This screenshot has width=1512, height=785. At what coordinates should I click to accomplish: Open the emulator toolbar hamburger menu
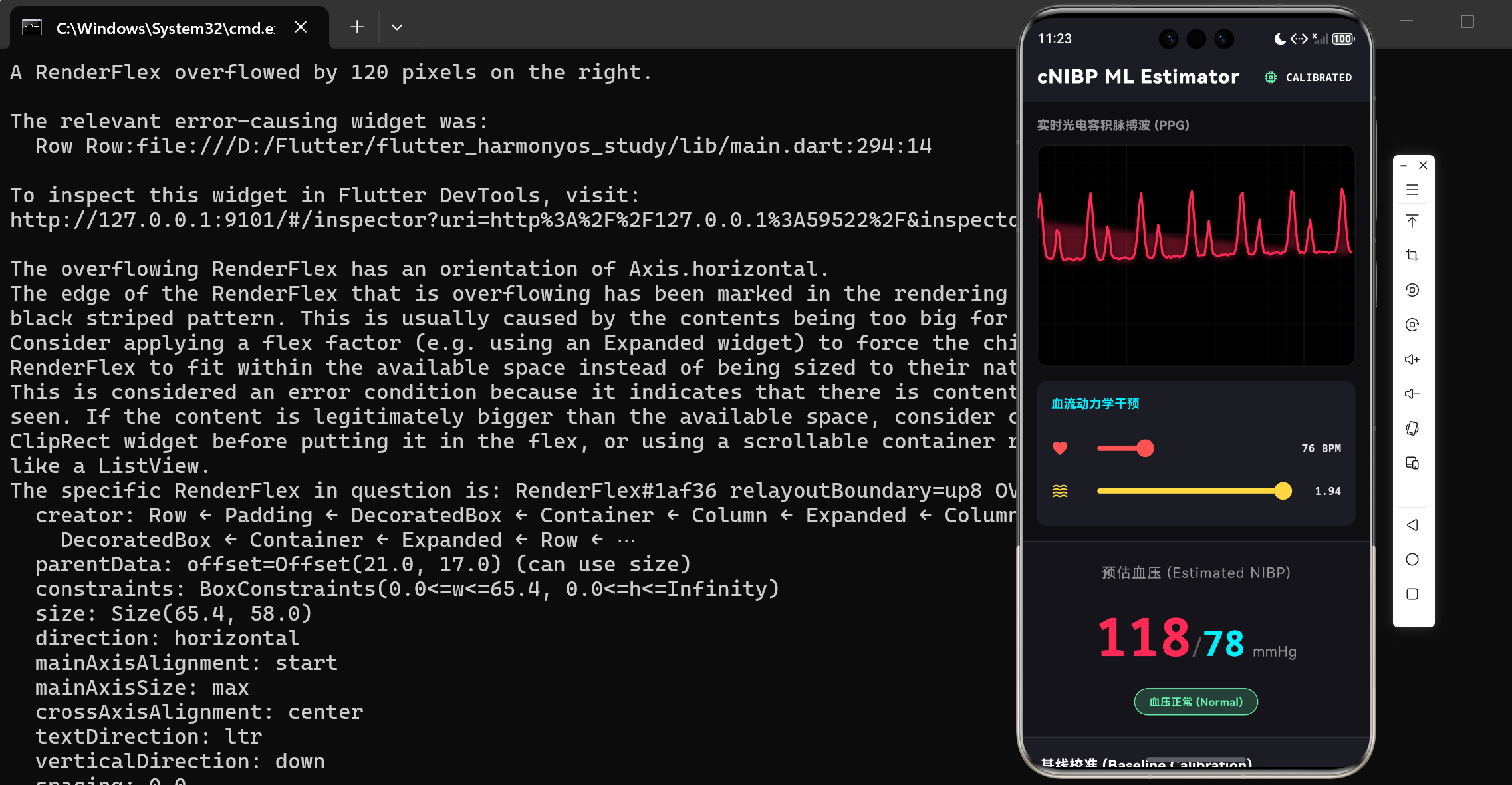click(1412, 190)
